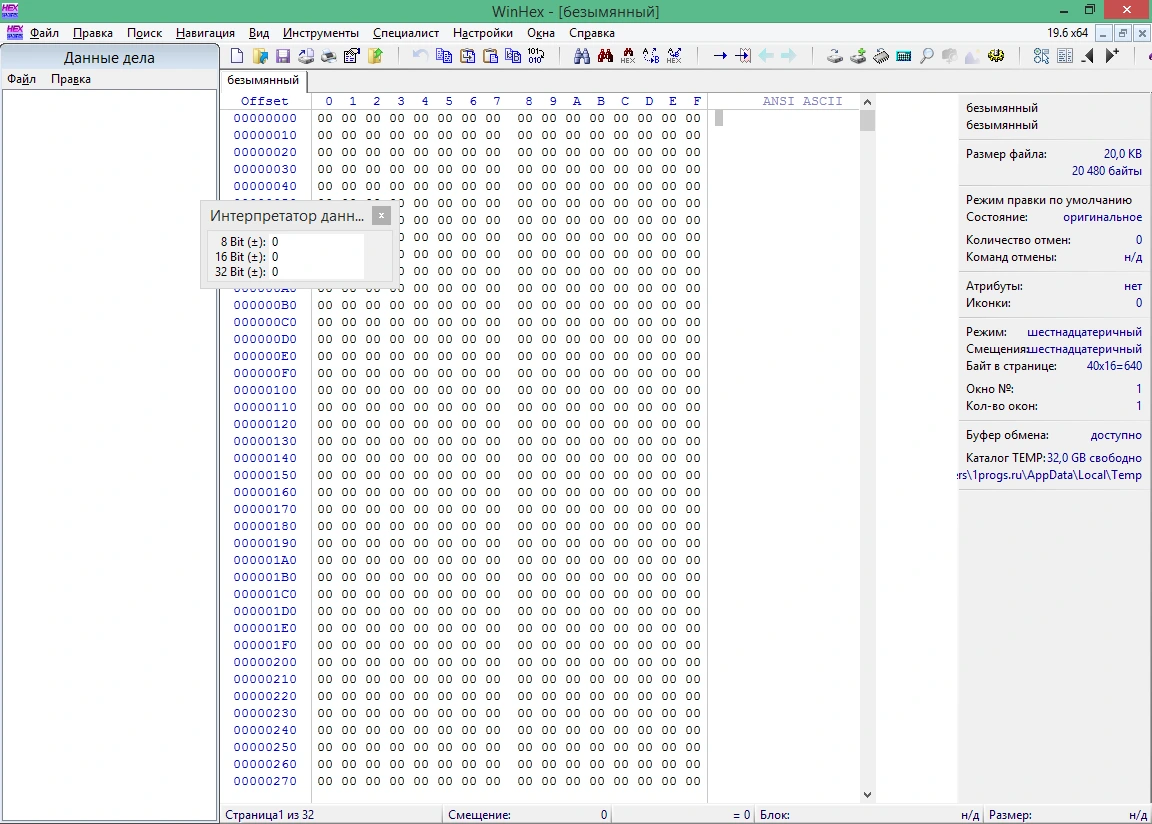This screenshot has height=824, width=1152.
Task: Open the Поиск menu
Action: click(144, 33)
